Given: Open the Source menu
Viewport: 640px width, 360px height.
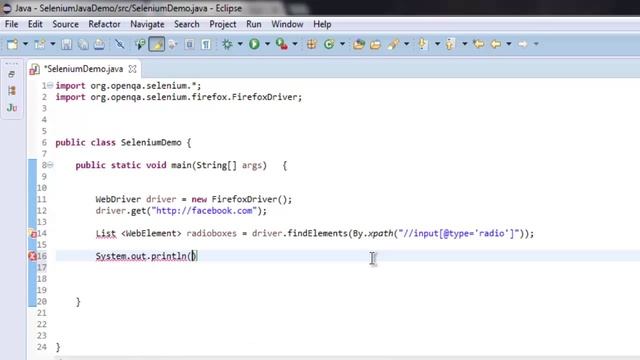Looking at the screenshot, I should coord(65,24).
